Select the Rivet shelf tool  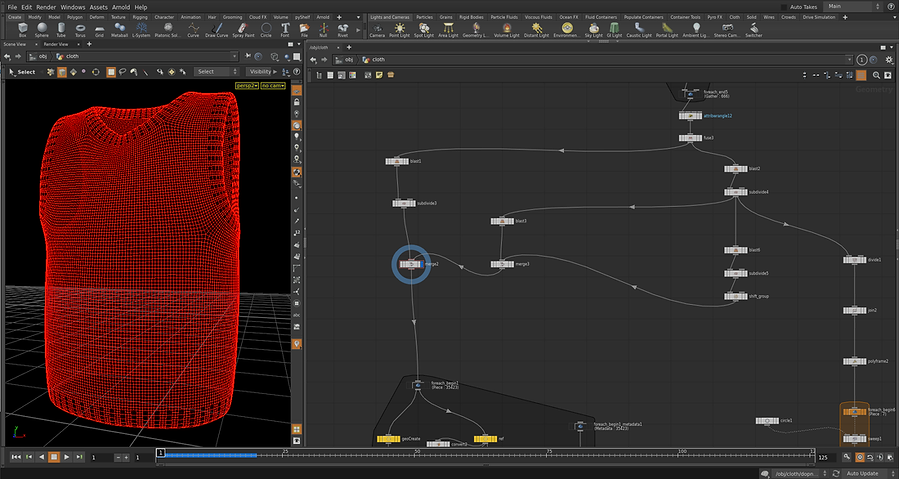tap(343, 30)
